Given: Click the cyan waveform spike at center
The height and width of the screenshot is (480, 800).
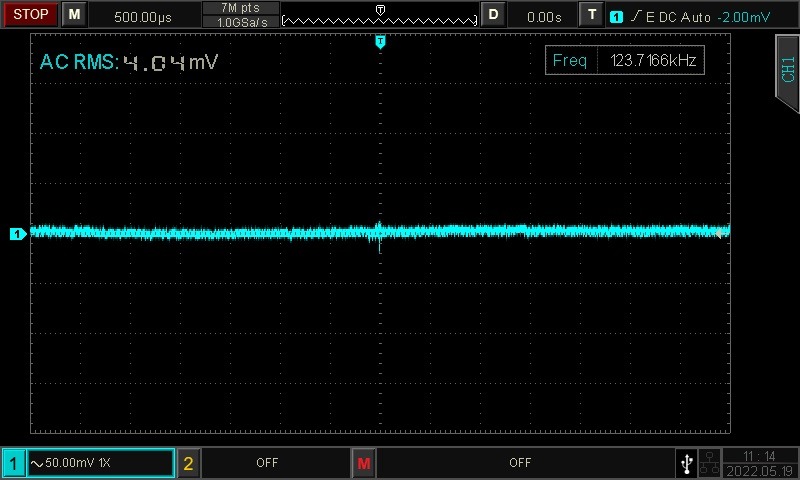Looking at the screenshot, I should coord(379,237).
